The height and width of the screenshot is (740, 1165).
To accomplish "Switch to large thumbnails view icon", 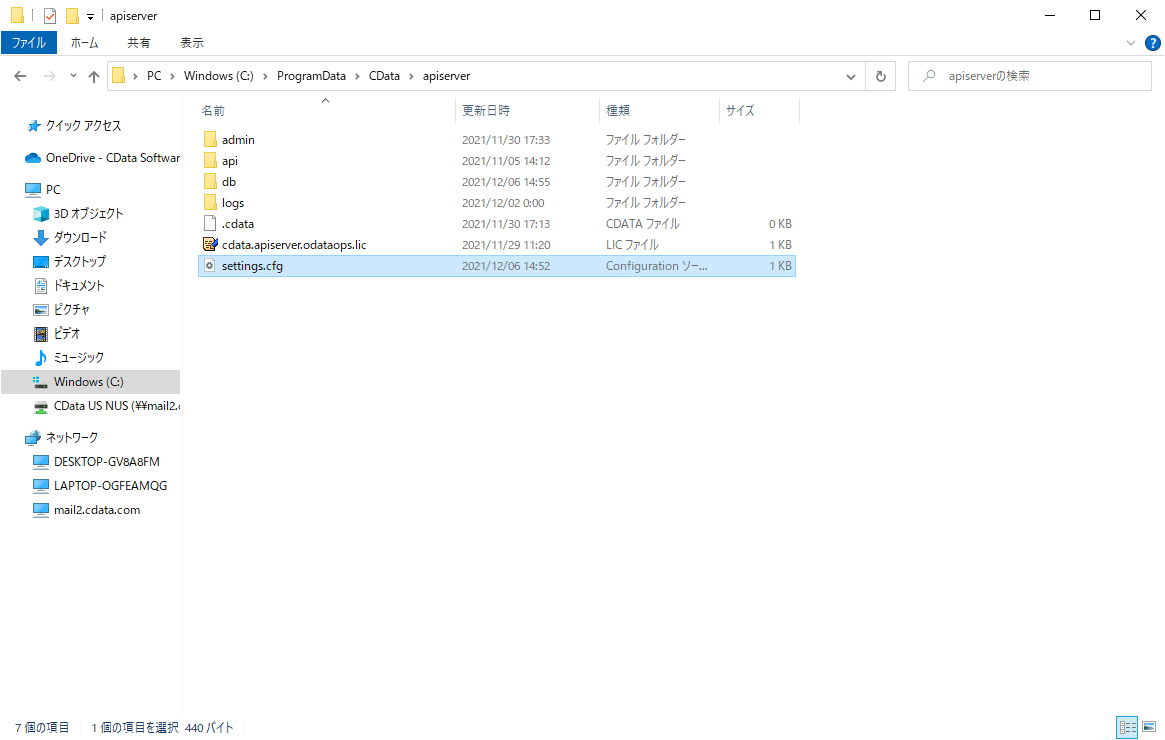I will (x=1149, y=727).
